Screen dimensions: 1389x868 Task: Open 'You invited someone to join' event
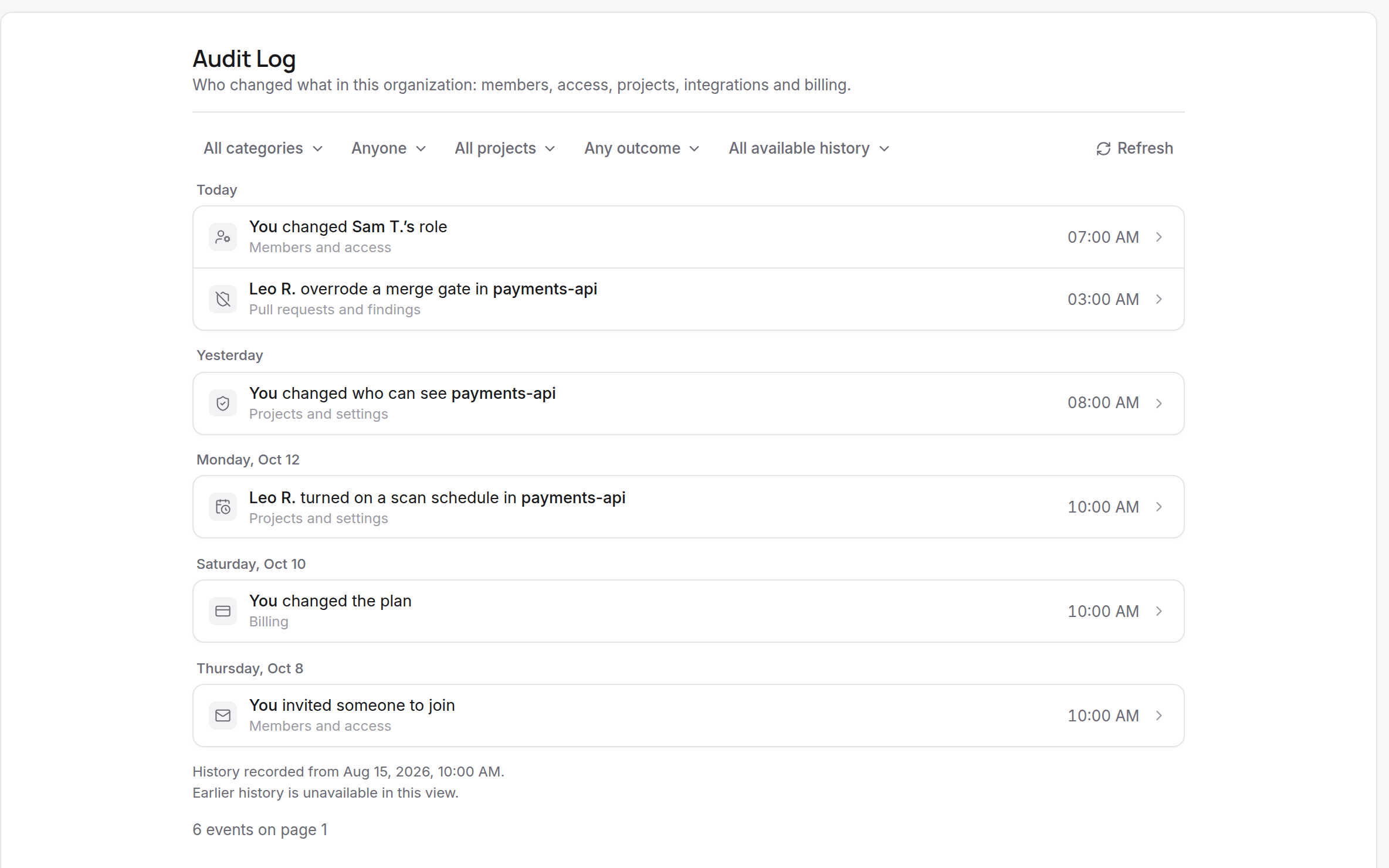coord(689,716)
